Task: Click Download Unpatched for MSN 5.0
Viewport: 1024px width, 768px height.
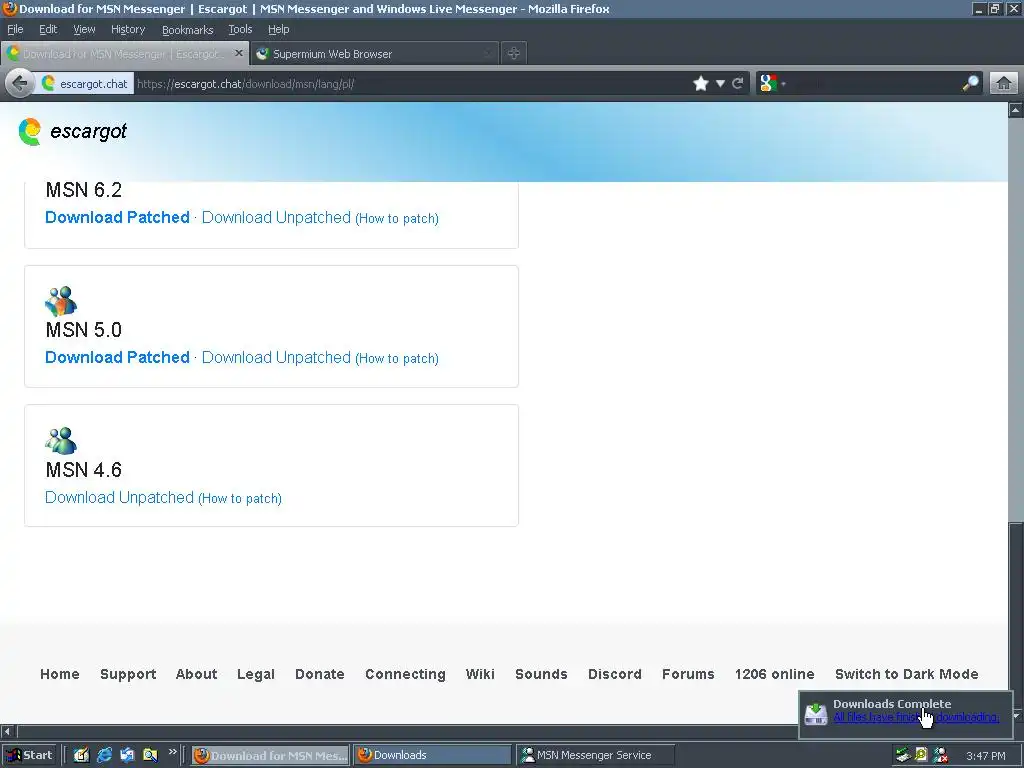Action: (276, 357)
